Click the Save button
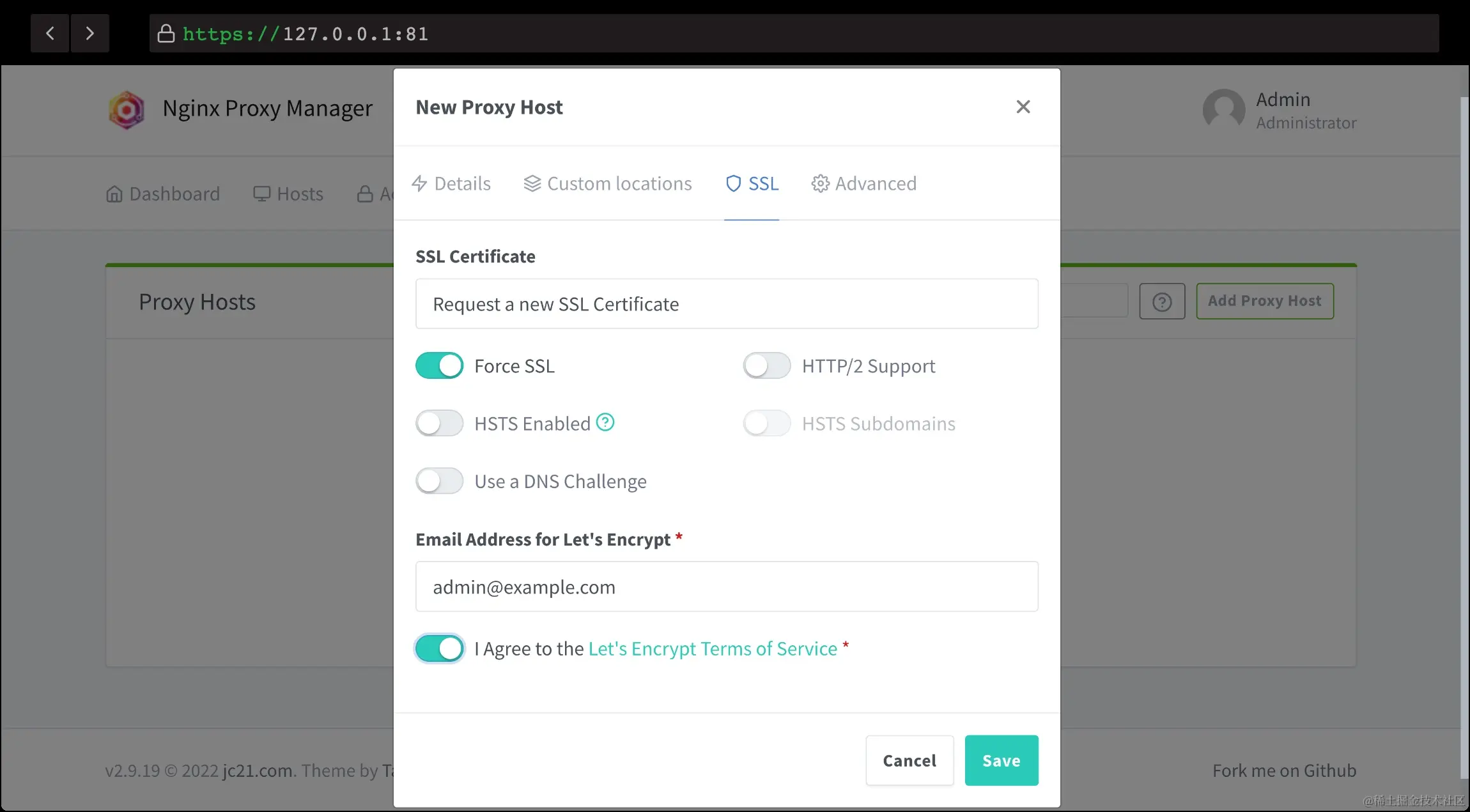This screenshot has height=812, width=1470. [x=1001, y=760]
